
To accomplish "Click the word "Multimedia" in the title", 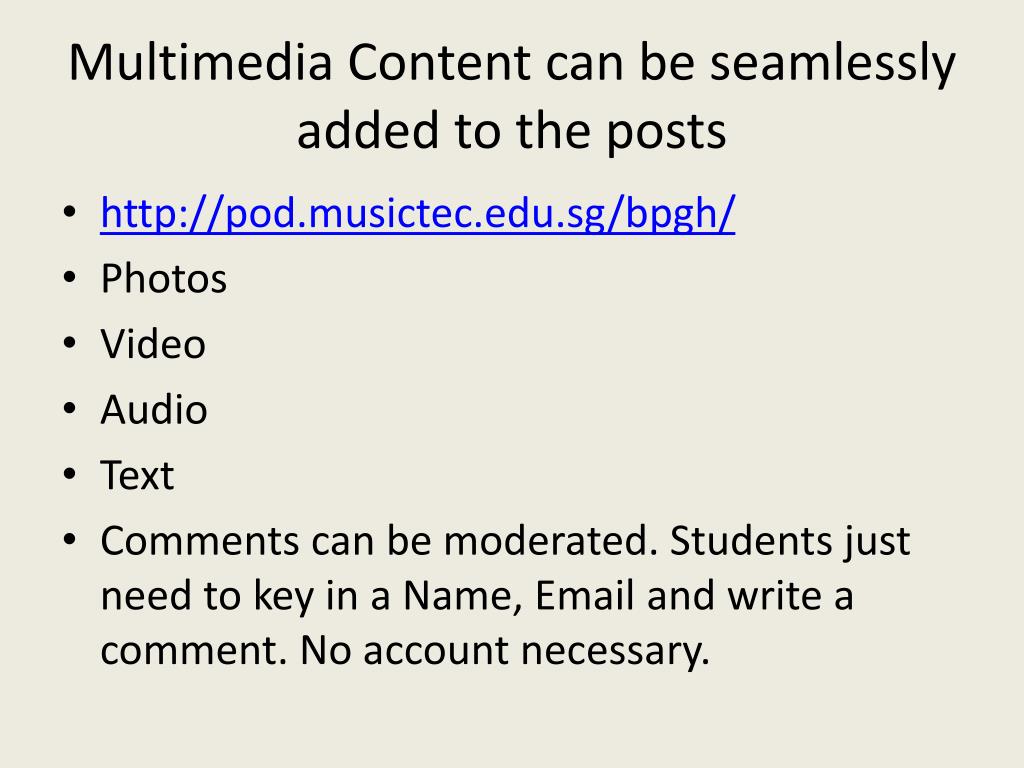I will click(200, 63).
